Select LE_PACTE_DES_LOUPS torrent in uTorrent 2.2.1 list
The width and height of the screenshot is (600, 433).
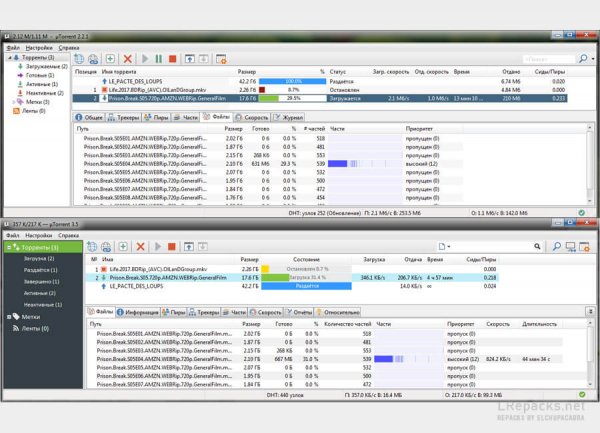coord(320,81)
